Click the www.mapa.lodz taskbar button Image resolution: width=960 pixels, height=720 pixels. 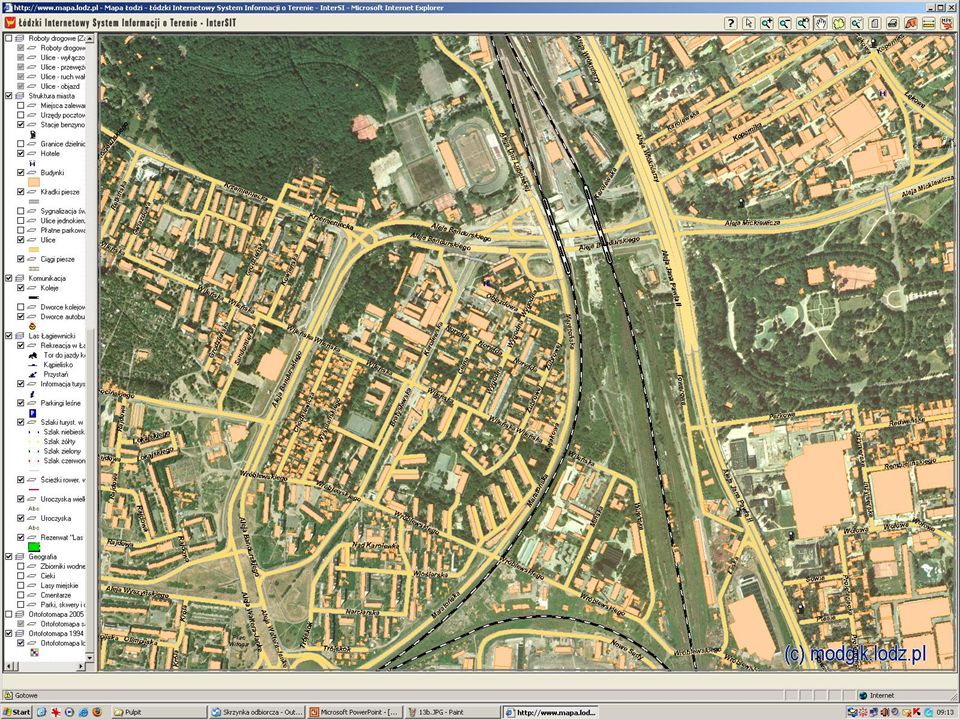point(551,712)
